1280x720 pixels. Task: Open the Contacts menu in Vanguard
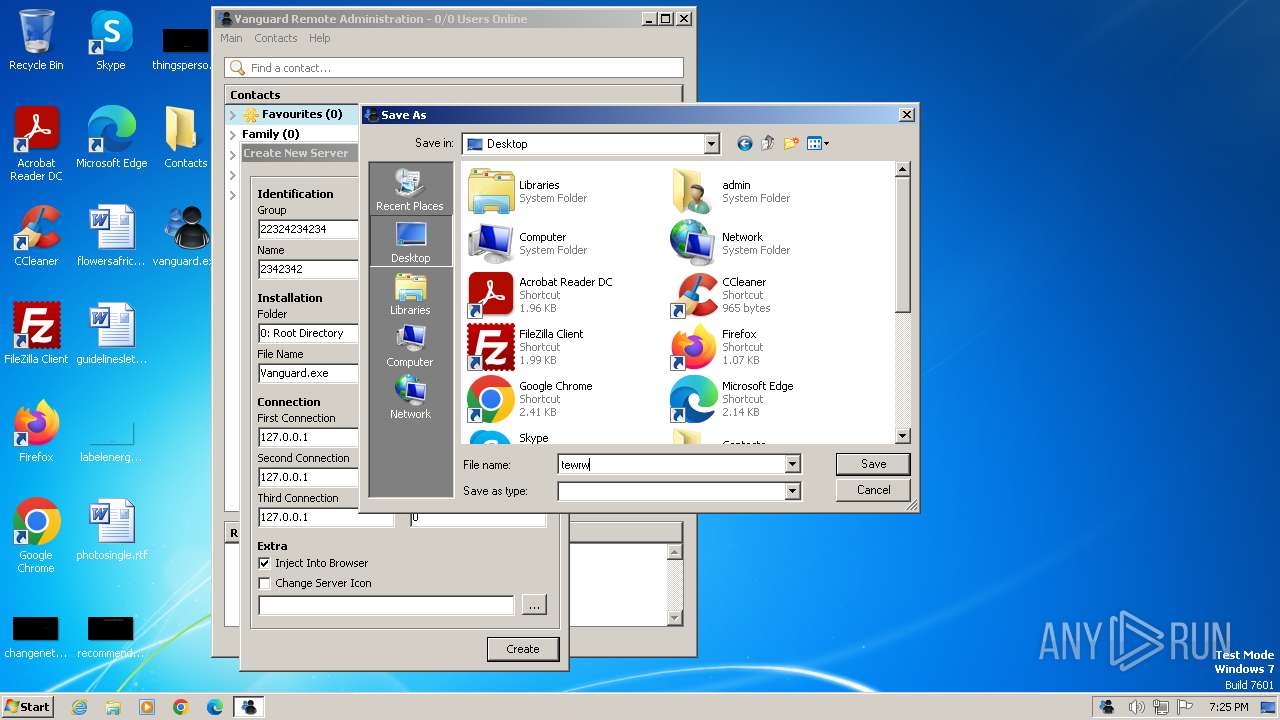pos(276,38)
